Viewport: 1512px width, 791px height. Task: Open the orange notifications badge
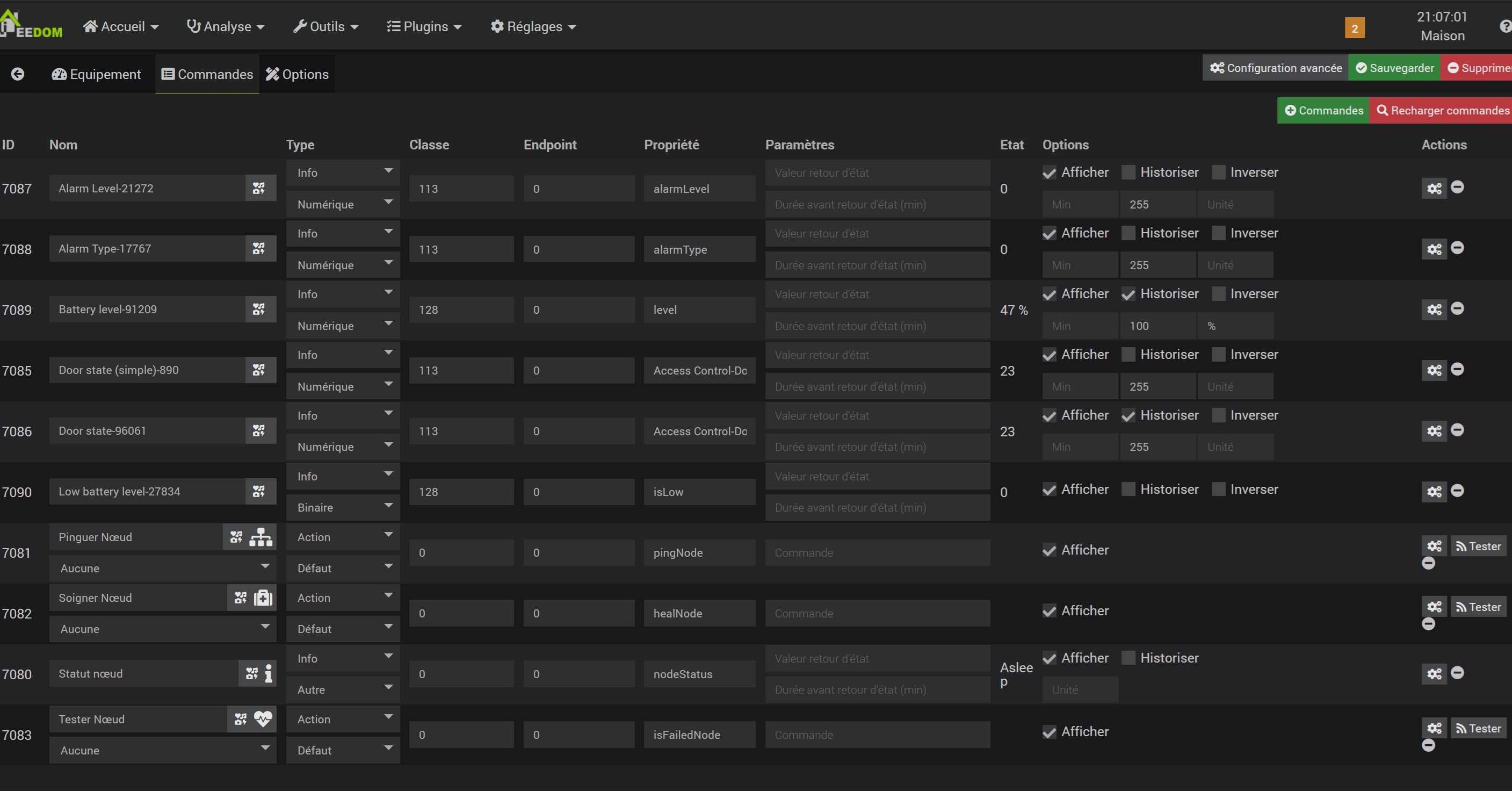pos(1354,28)
